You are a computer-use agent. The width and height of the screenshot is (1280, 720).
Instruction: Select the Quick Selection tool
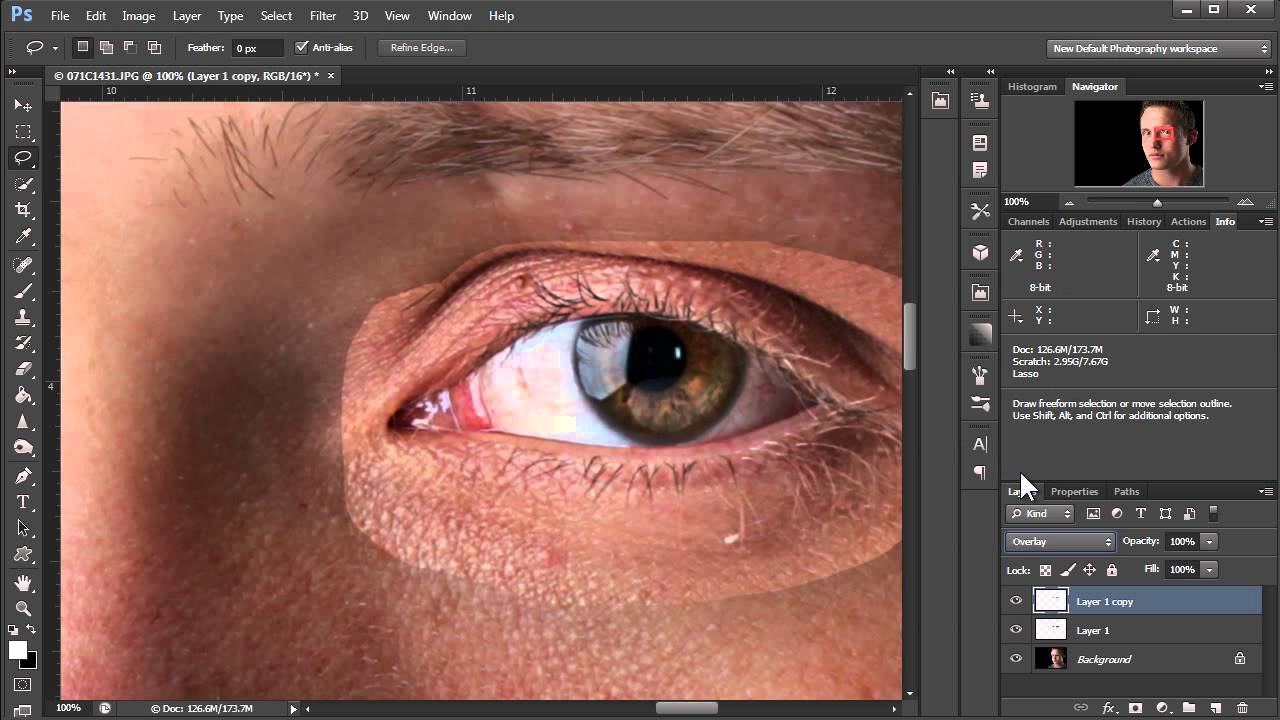tap(23, 184)
